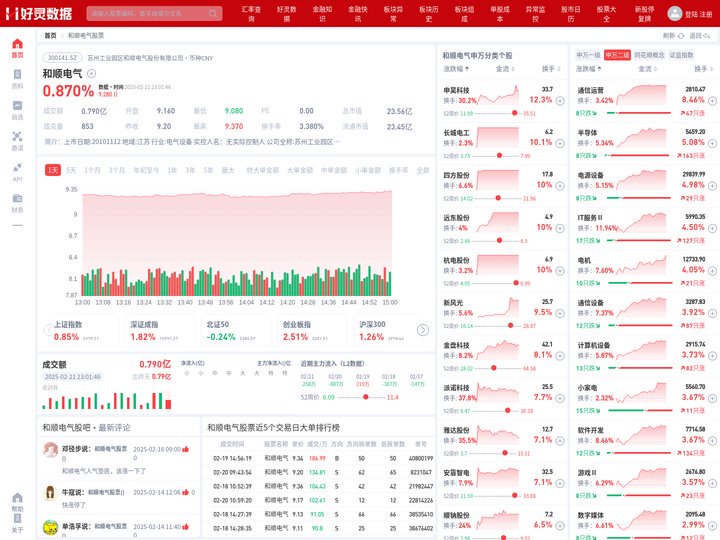Click 首页 in the breadcrumb
The width and height of the screenshot is (720, 540).
pyautogui.click(x=50, y=35)
